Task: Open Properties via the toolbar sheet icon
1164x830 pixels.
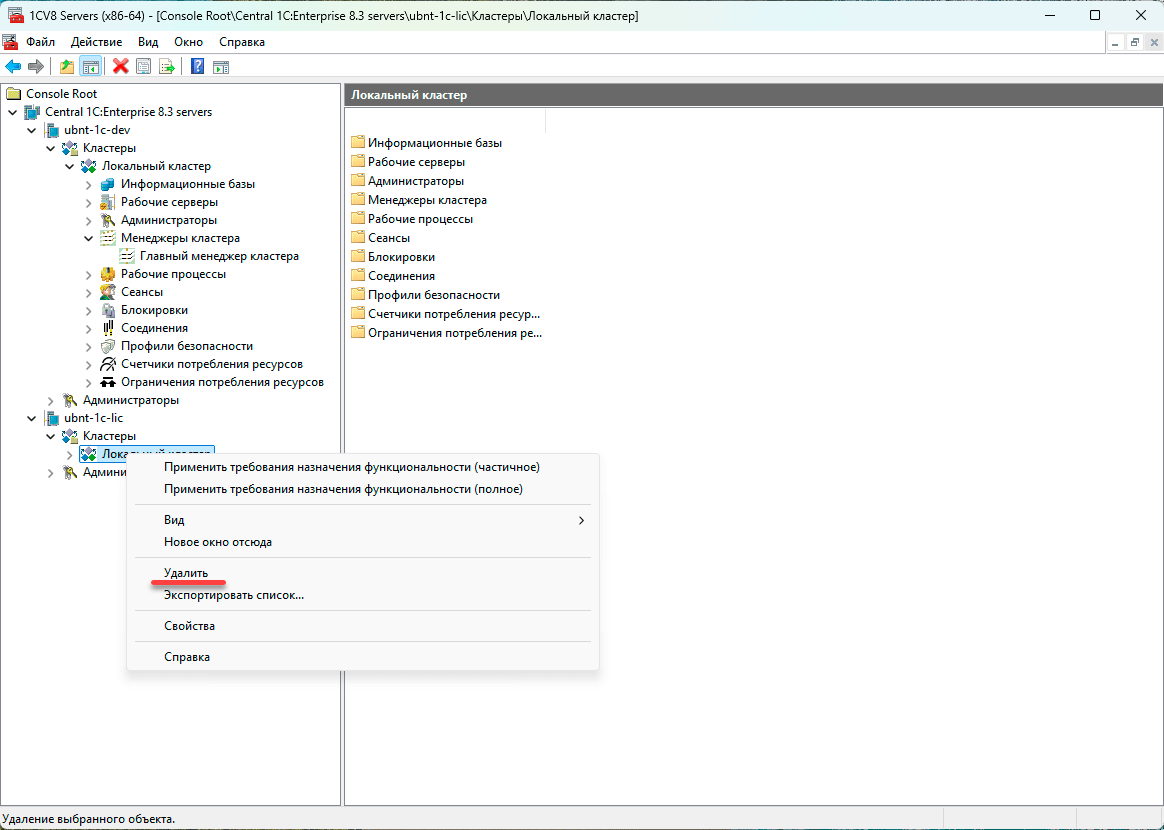Action: (x=143, y=67)
